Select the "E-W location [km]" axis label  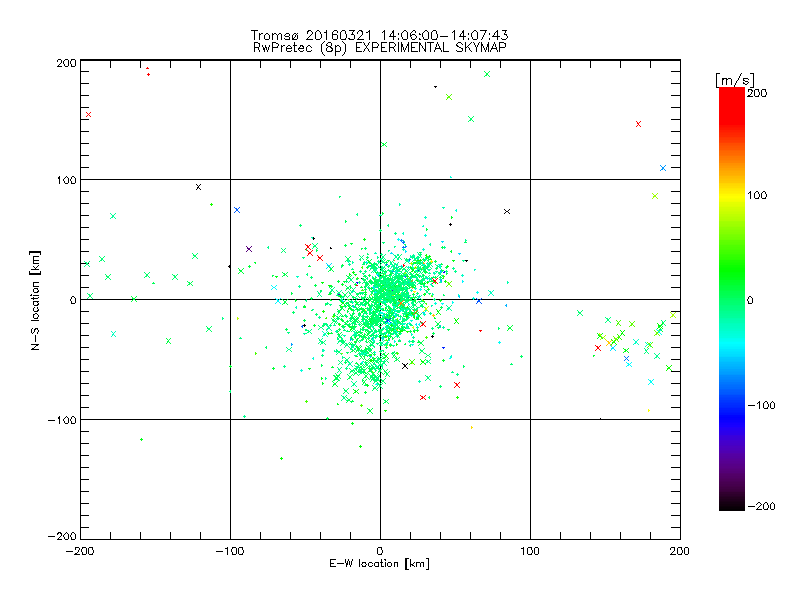coord(379,564)
